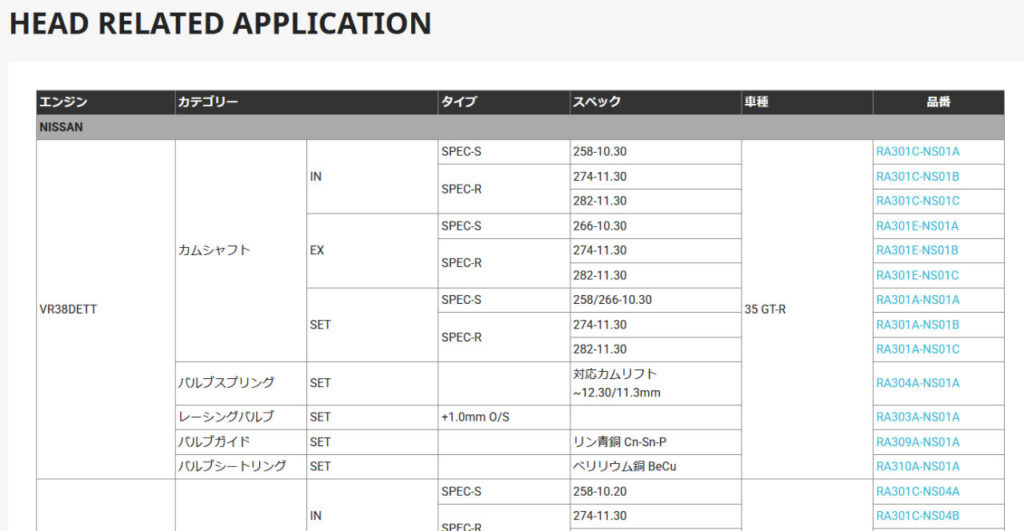Screen dimensions: 1024x531
Task: Select the NISSAN manufacturer row
Action: point(61,128)
